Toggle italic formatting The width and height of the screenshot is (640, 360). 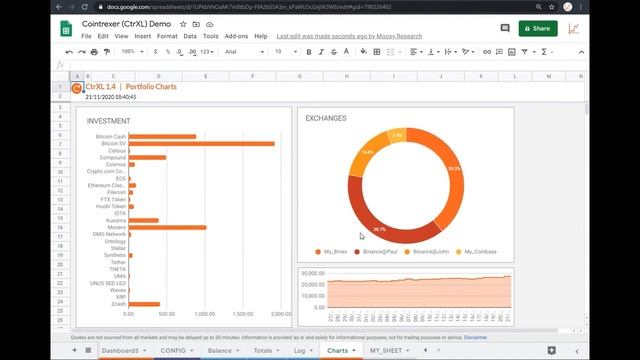[x=321, y=52]
